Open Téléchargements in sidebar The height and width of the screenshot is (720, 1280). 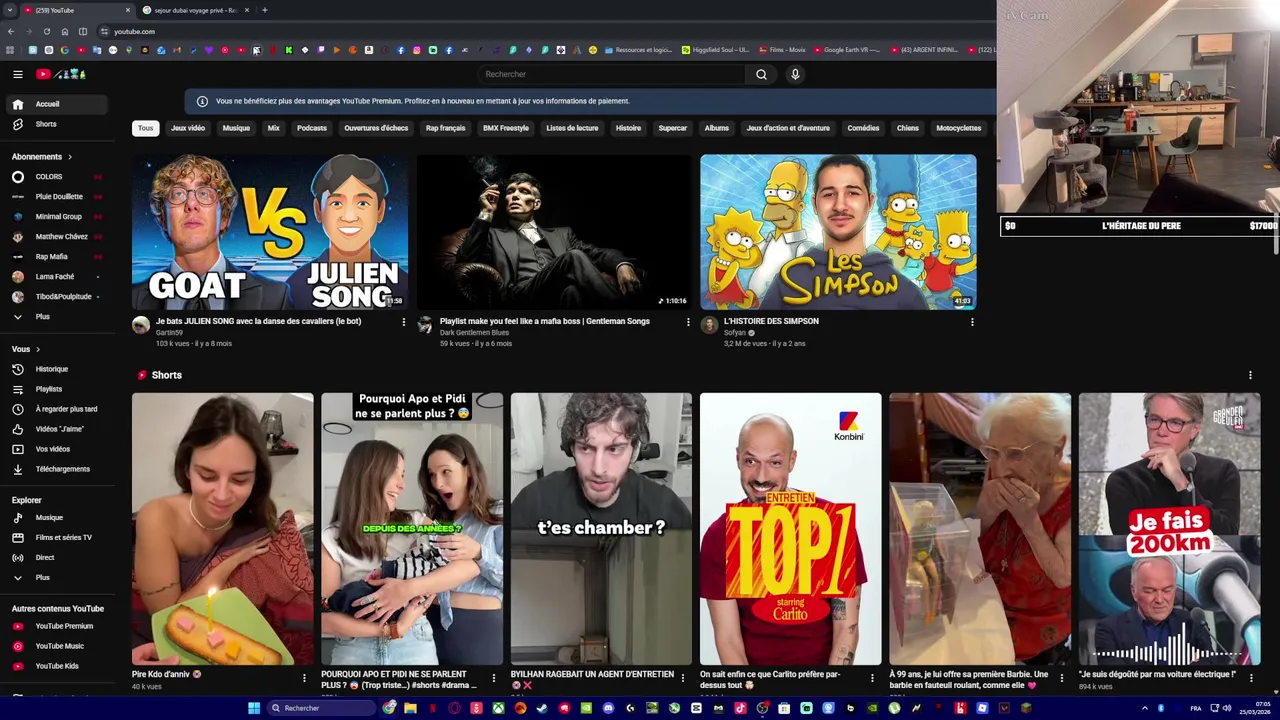(57, 469)
